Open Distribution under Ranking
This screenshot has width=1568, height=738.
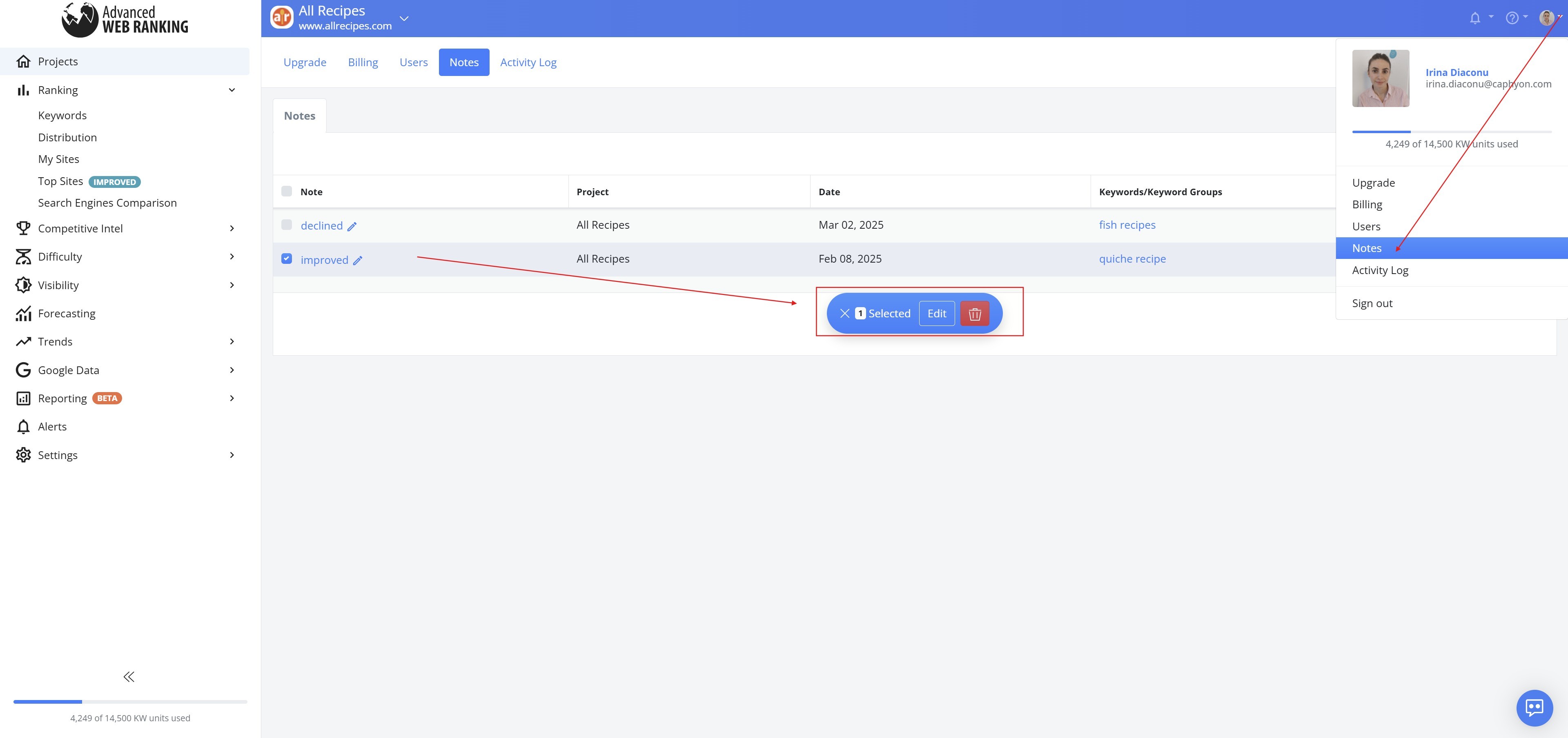(67, 138)
